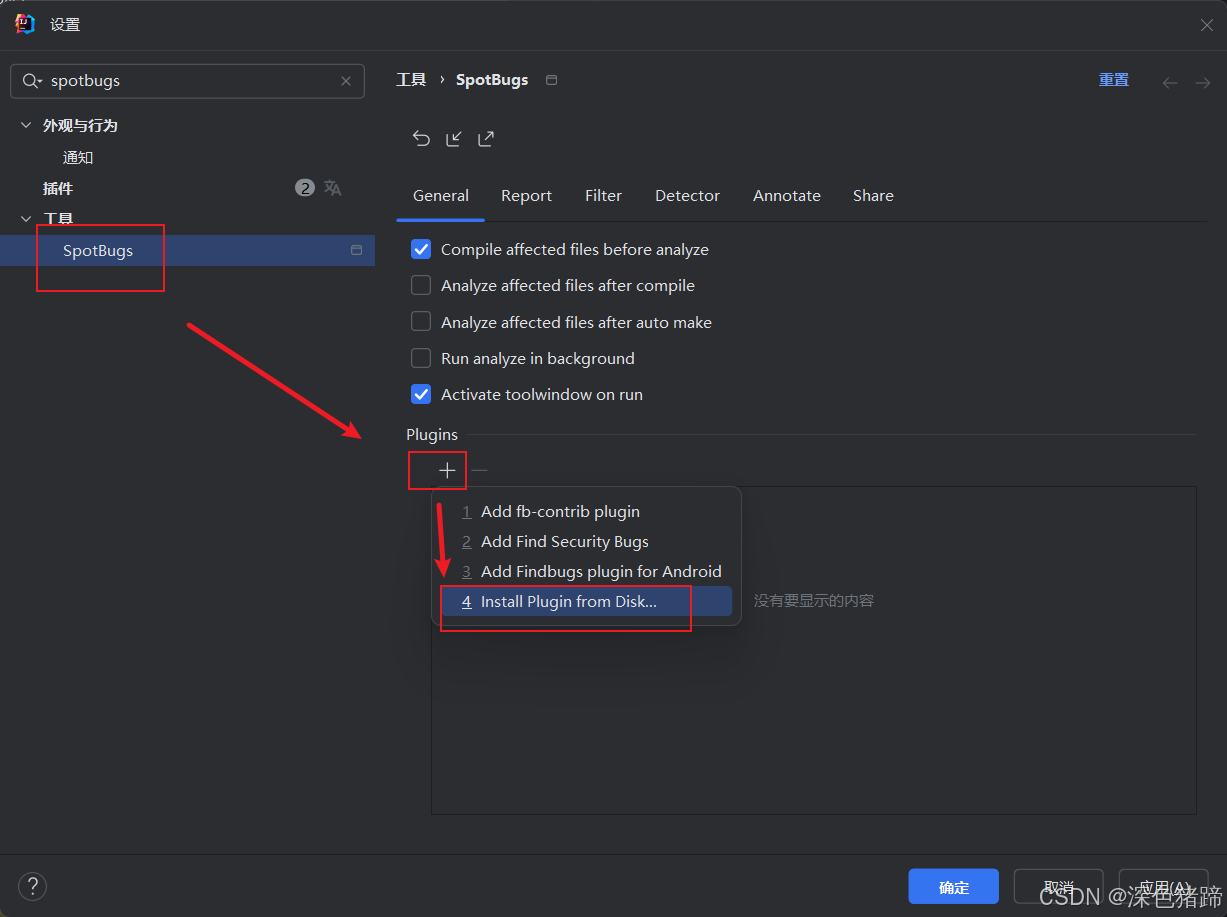Close the settings dialog
Screen dimensions: 1227x917
click(1207, 25)
